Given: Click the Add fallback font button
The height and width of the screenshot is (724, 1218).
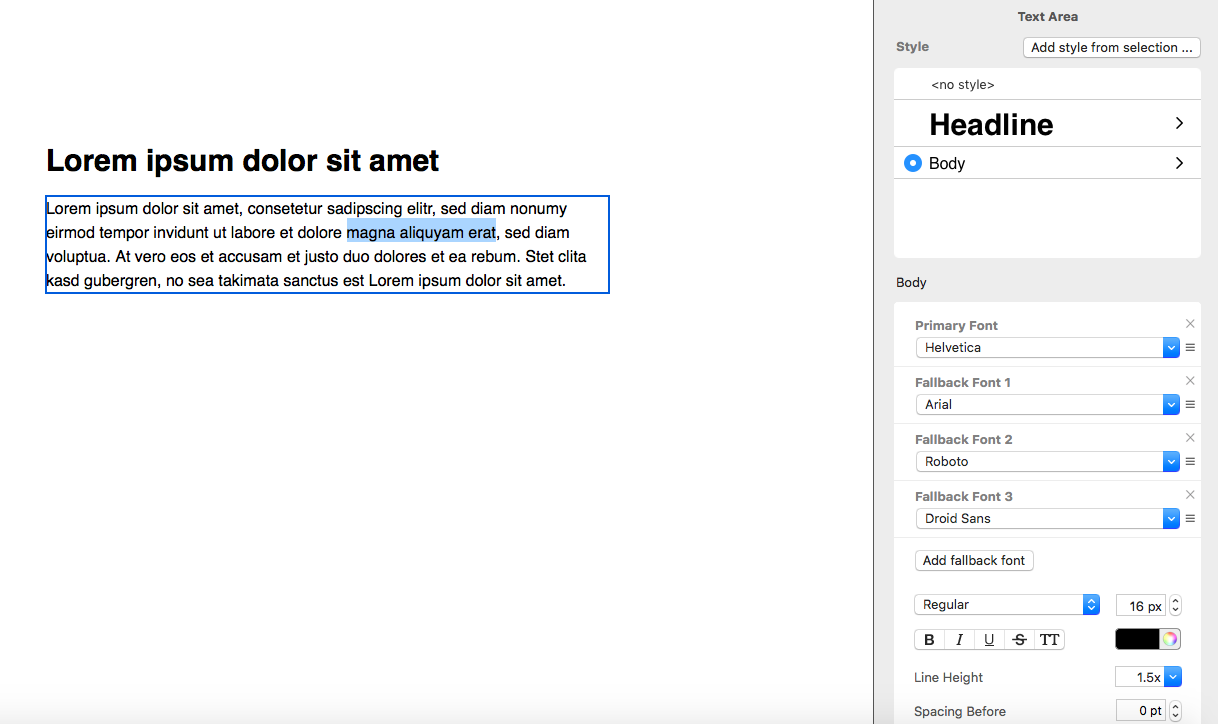Looking at the screenshot, I should point(973,560).
